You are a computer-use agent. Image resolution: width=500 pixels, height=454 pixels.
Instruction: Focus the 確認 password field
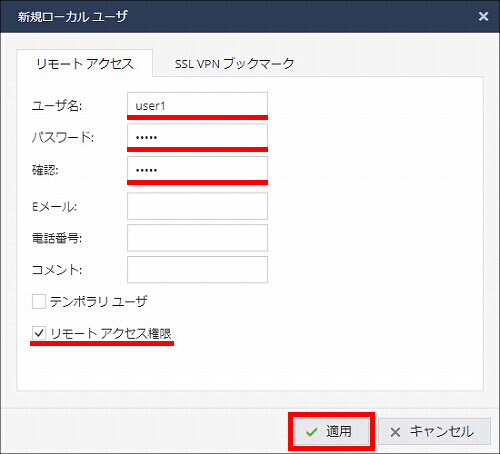pos(197,170)
